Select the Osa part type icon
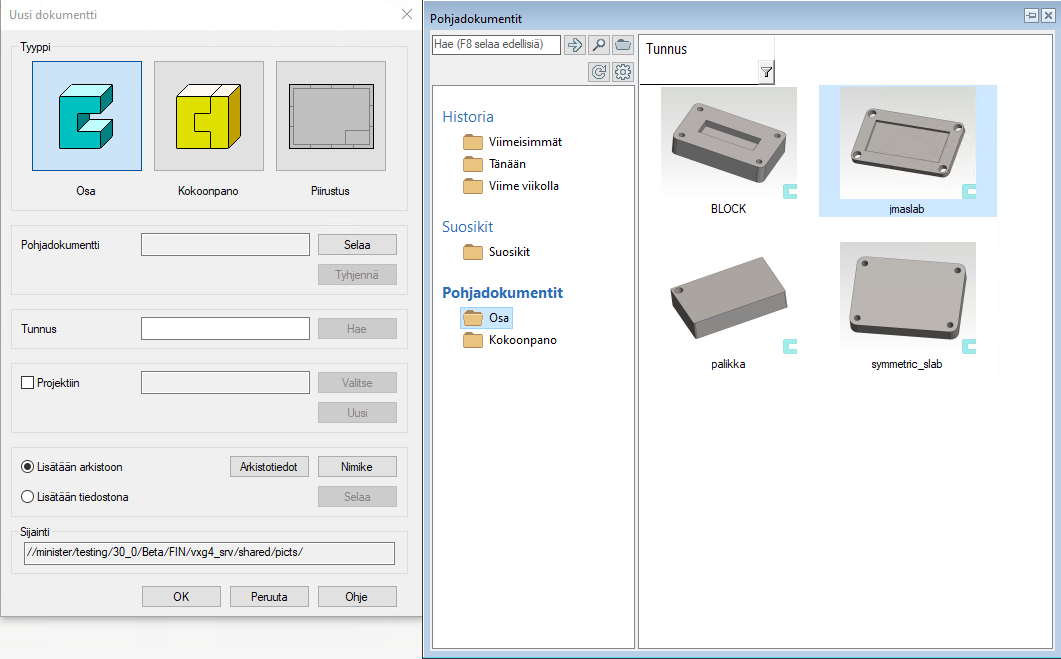This screenshot has height=659, width=1061. tap(87, 116)
